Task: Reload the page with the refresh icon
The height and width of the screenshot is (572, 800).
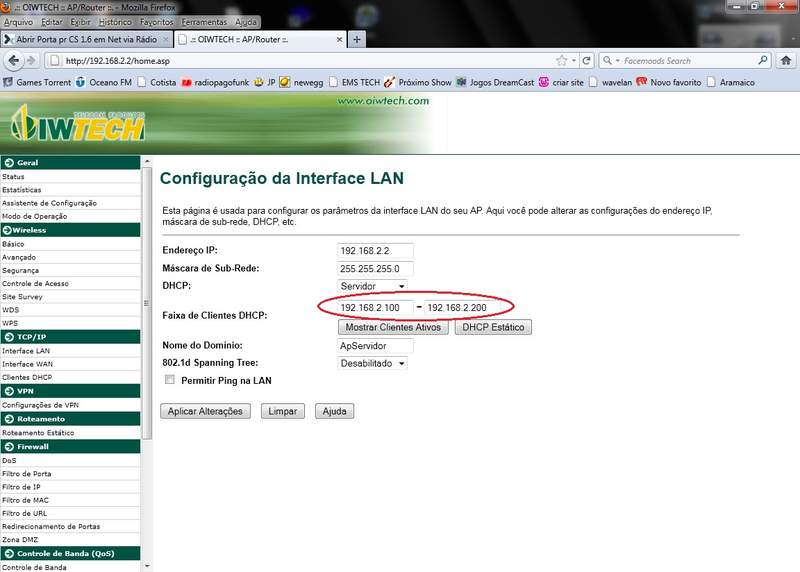Action: (587, 61)
